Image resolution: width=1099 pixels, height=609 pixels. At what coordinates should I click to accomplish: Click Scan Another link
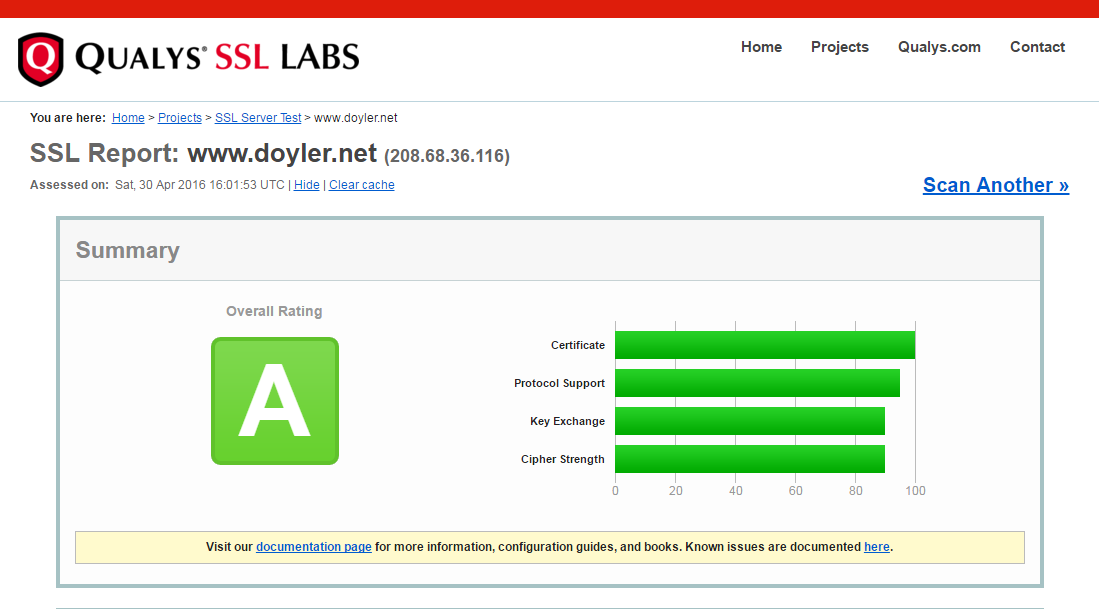pos(996,185)
